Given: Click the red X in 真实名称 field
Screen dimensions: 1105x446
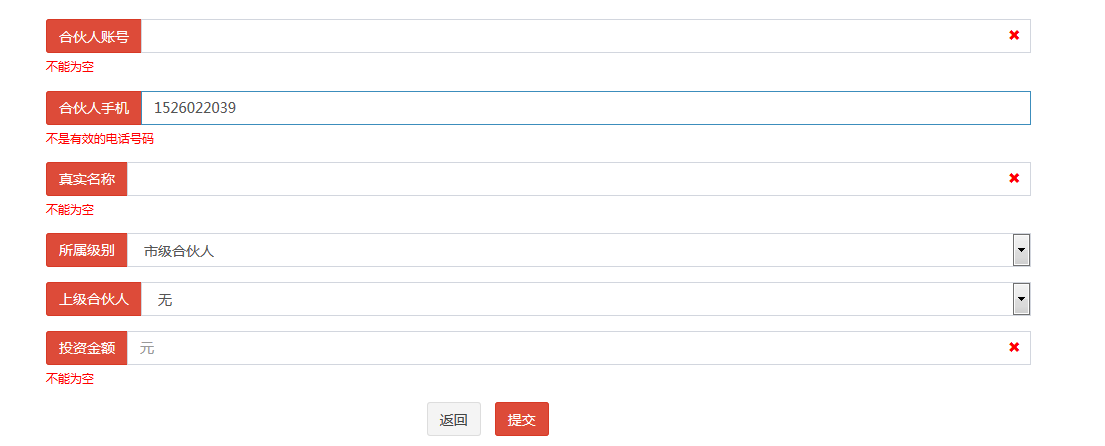Looking at the screenshot, I should click(x=1014, y=178).
